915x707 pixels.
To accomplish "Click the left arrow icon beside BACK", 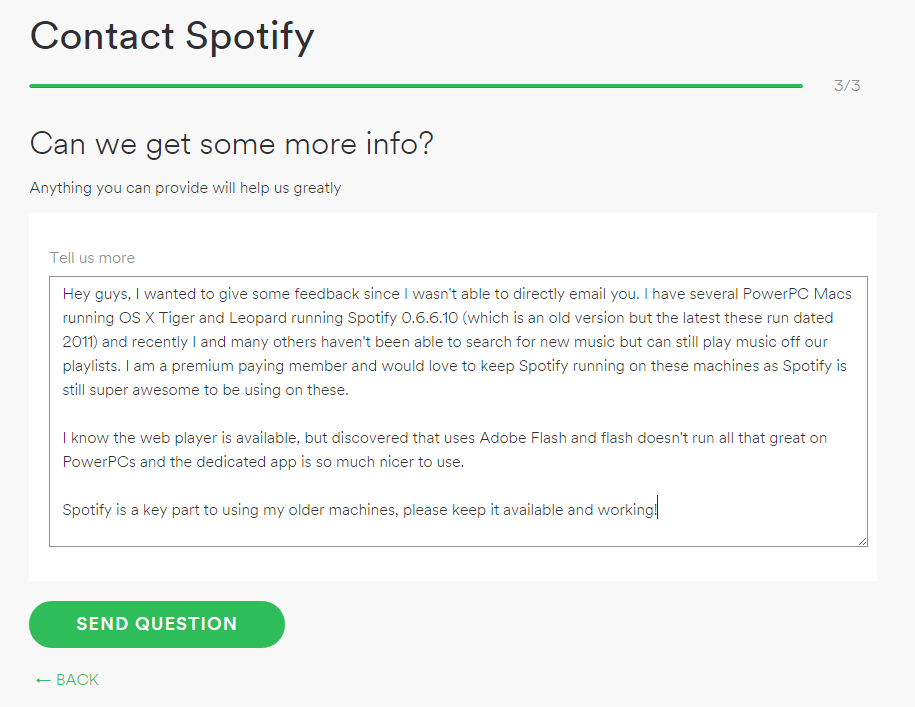I will pos(43,680).
